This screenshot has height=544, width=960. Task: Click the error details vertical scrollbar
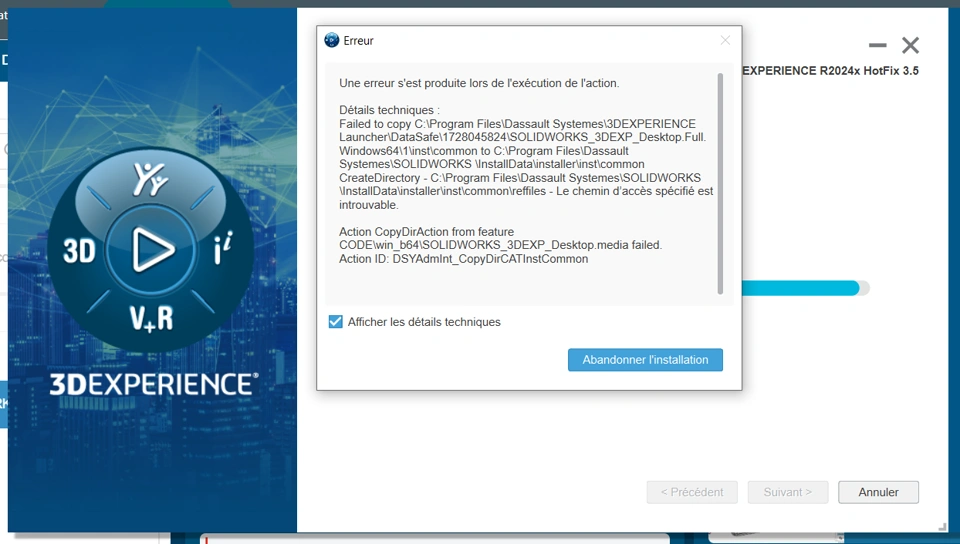coord(720,184)
